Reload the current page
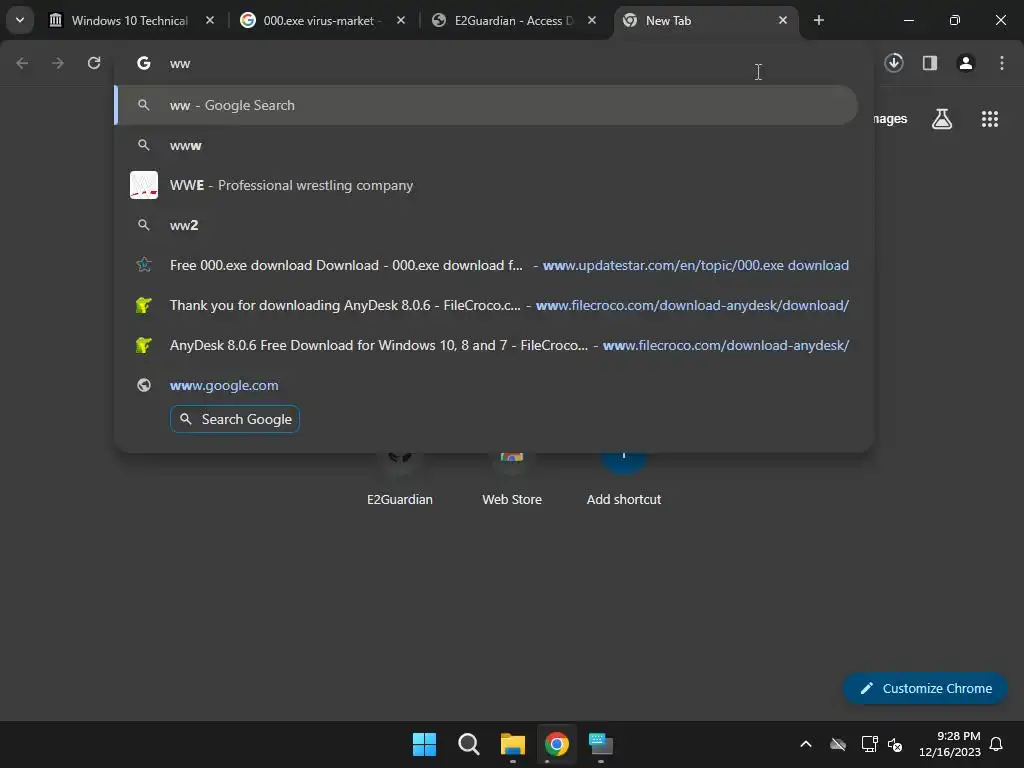 pyautogui.click(x=94, y=63)
